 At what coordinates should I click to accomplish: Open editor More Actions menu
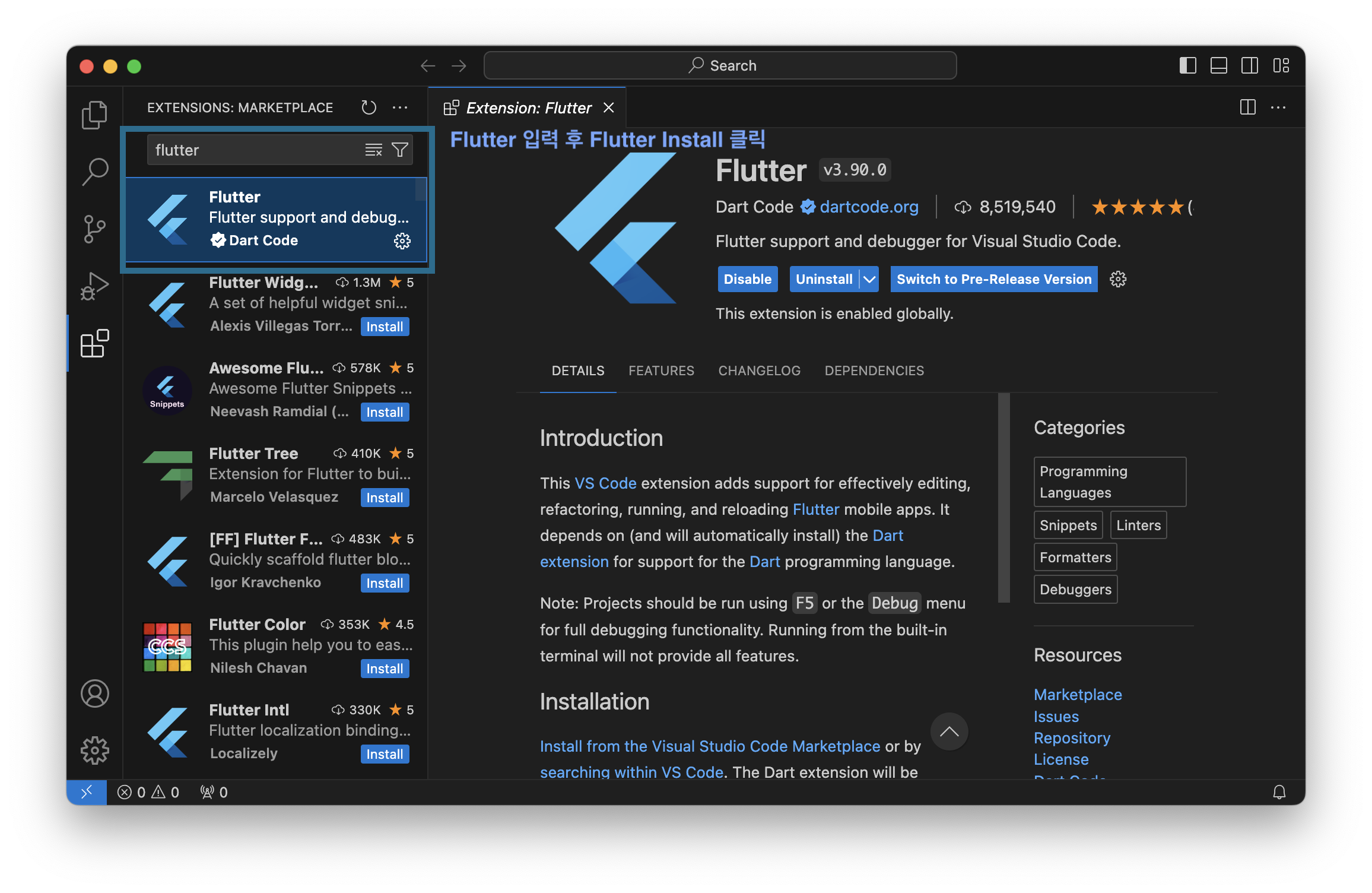(x=1278, y=107)
